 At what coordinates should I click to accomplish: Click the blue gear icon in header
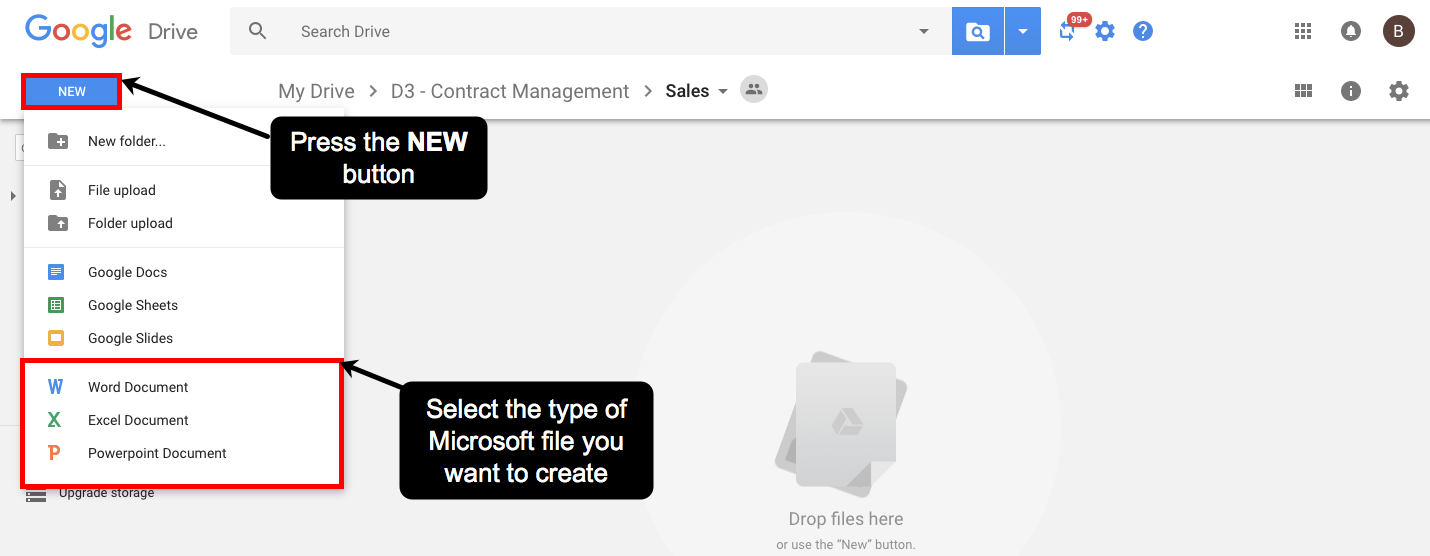(1105, 31)
